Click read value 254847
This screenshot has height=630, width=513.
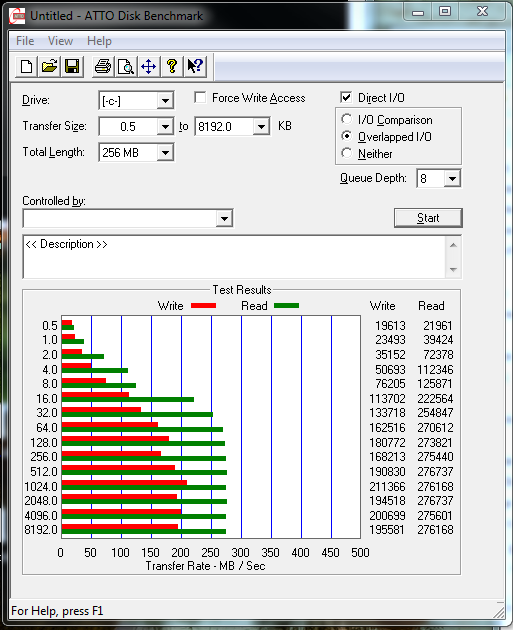click(435, 413)
